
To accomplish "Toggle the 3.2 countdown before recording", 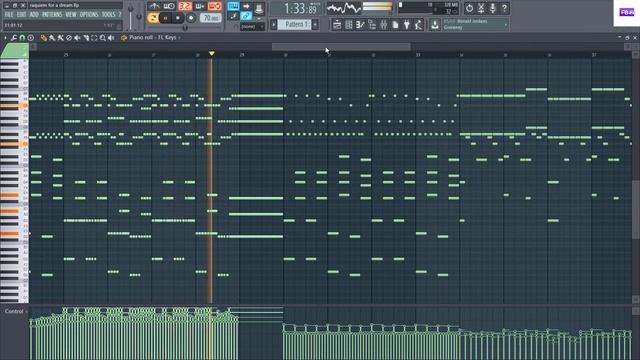I will tap(185, 6).
